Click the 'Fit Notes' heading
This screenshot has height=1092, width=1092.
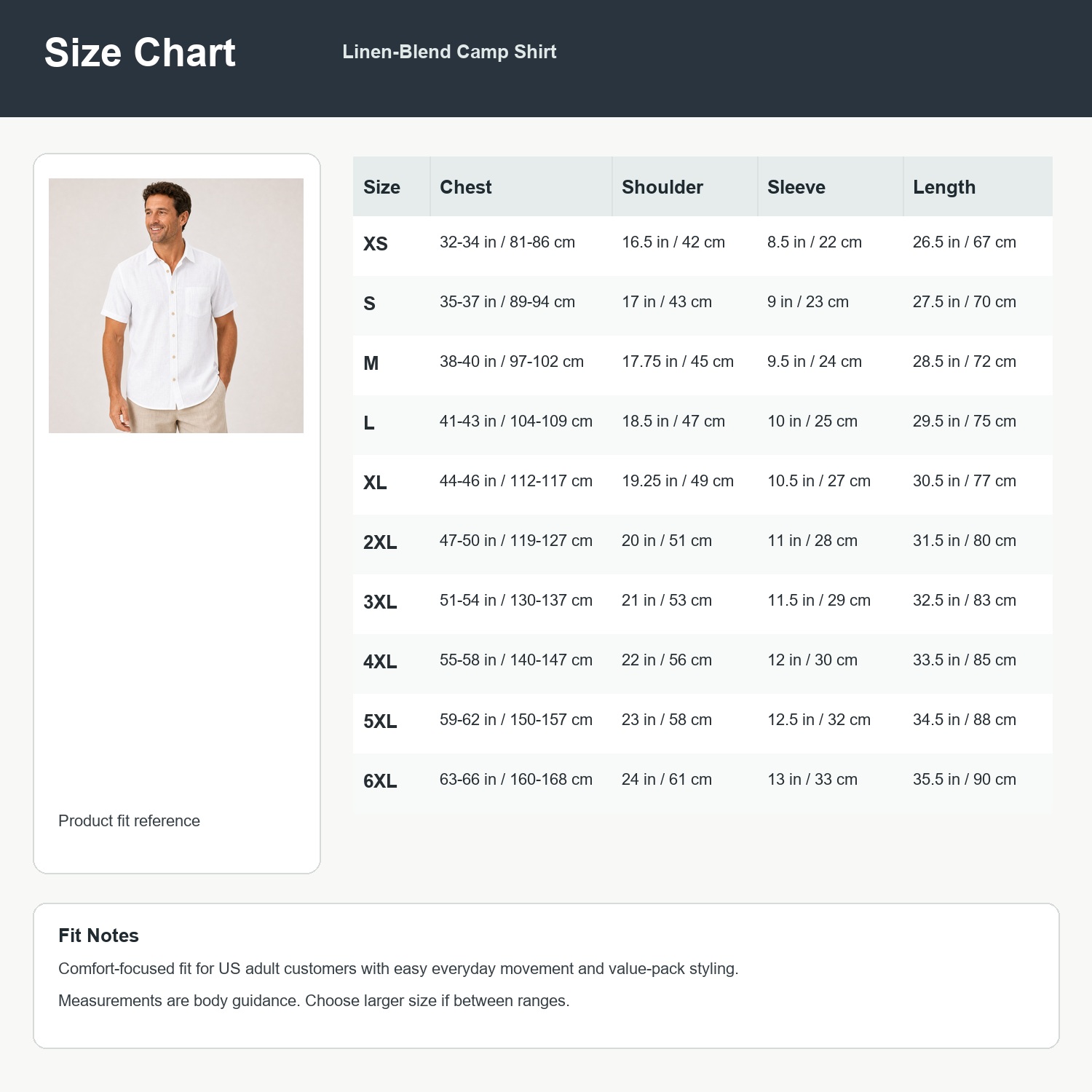98,935
